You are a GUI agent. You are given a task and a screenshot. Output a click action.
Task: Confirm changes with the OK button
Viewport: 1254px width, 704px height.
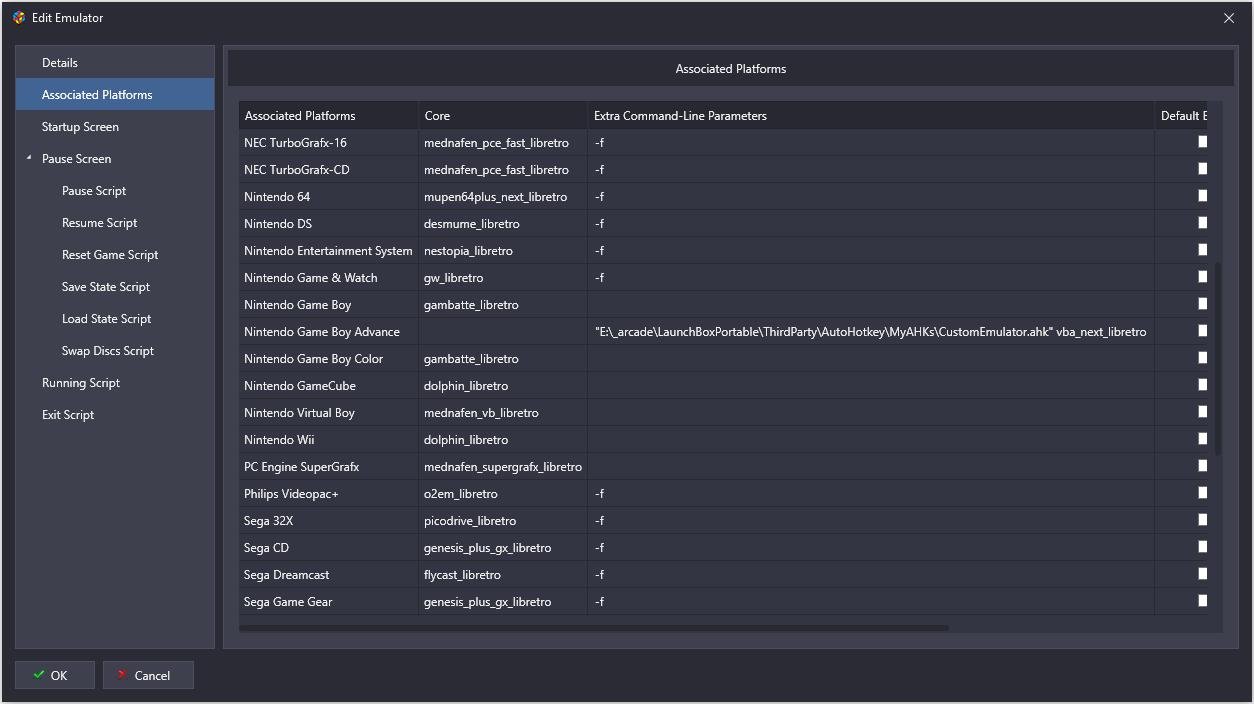pyautogui.click(x=55, y=675)
